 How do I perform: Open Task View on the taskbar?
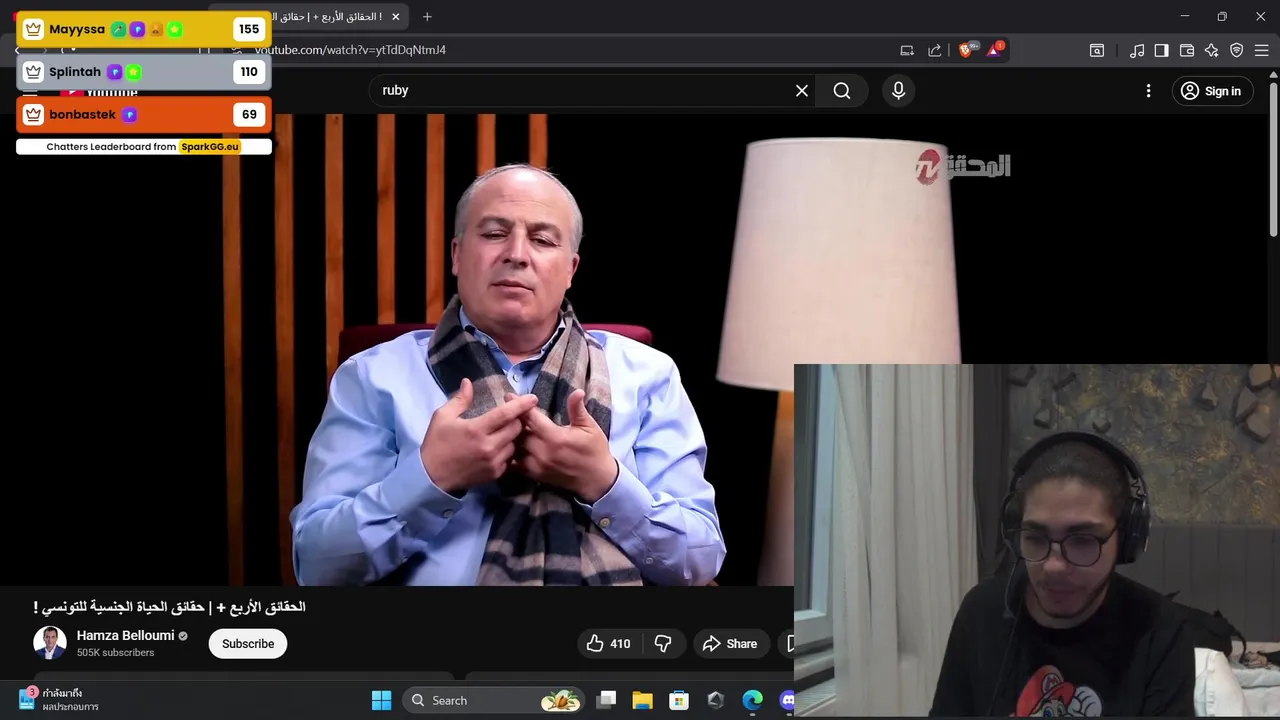(606, 701)
